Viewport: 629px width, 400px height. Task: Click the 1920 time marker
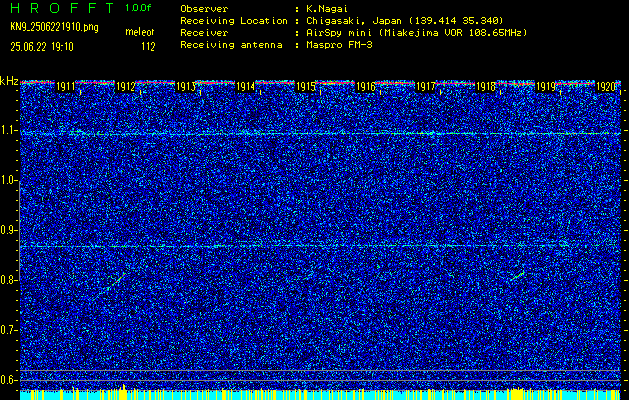tap(606, 87)
